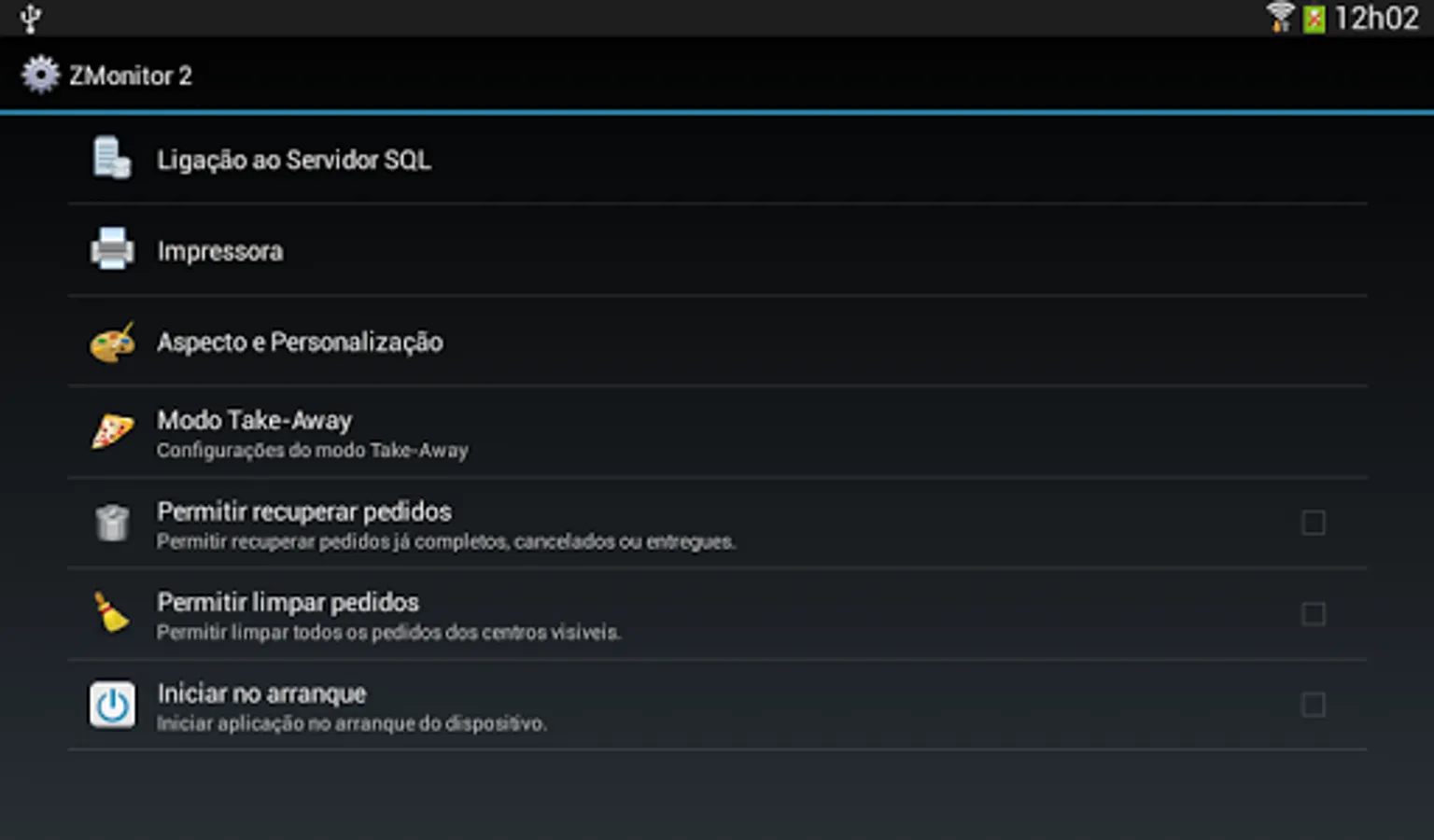Check the Permitir limpar pedidos box

coord(1314,614)
